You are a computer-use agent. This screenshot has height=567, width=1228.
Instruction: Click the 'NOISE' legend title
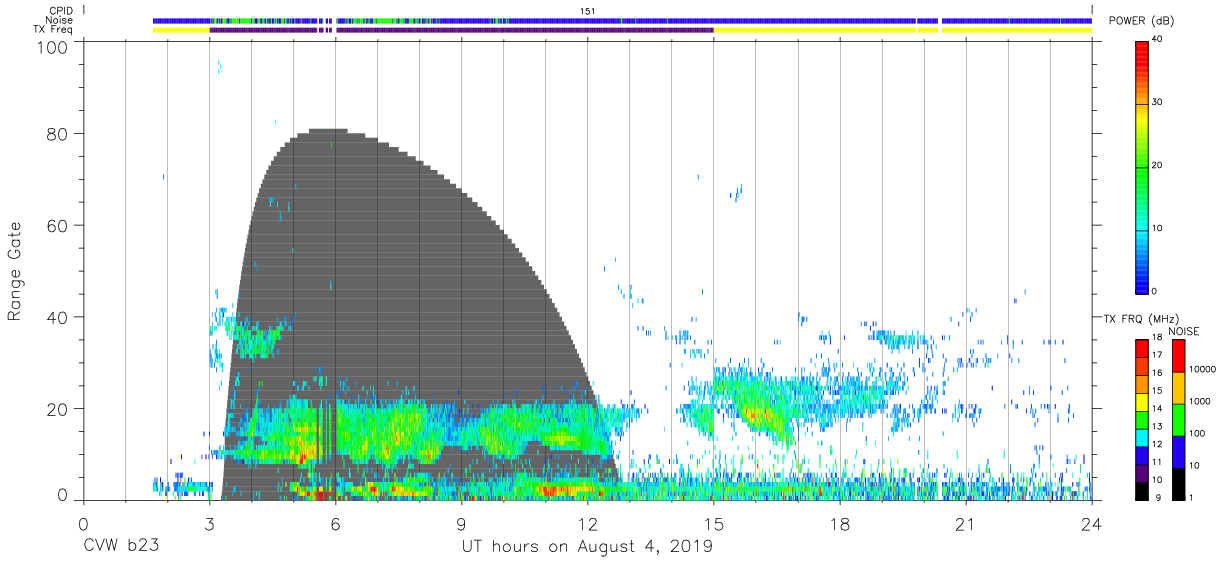[1184, 331]
